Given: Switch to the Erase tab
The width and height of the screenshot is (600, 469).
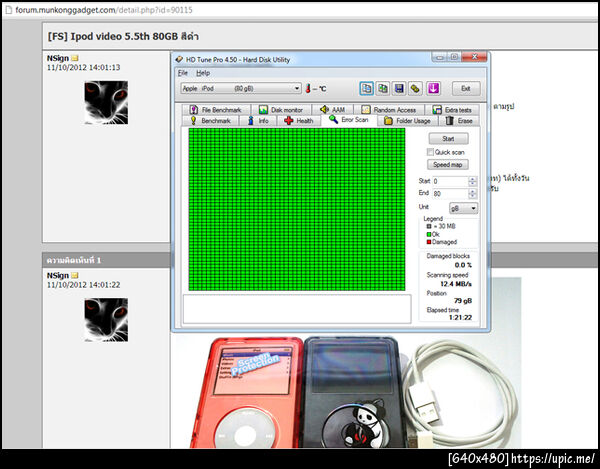Looking at the screenshot, I should pyautogui.click(x=459, y=121).
